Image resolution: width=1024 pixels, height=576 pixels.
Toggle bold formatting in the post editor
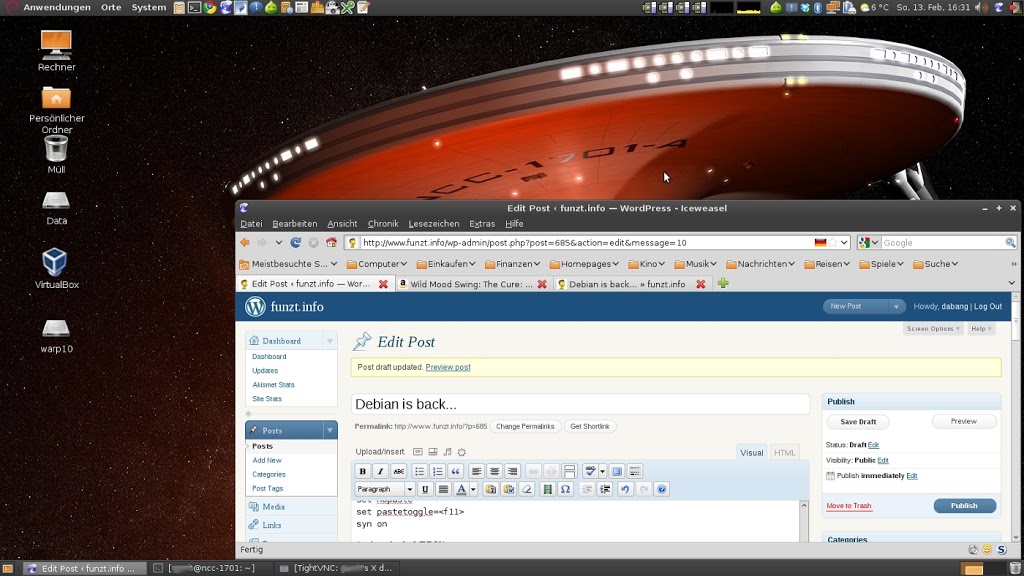click(x=362, y=471)
